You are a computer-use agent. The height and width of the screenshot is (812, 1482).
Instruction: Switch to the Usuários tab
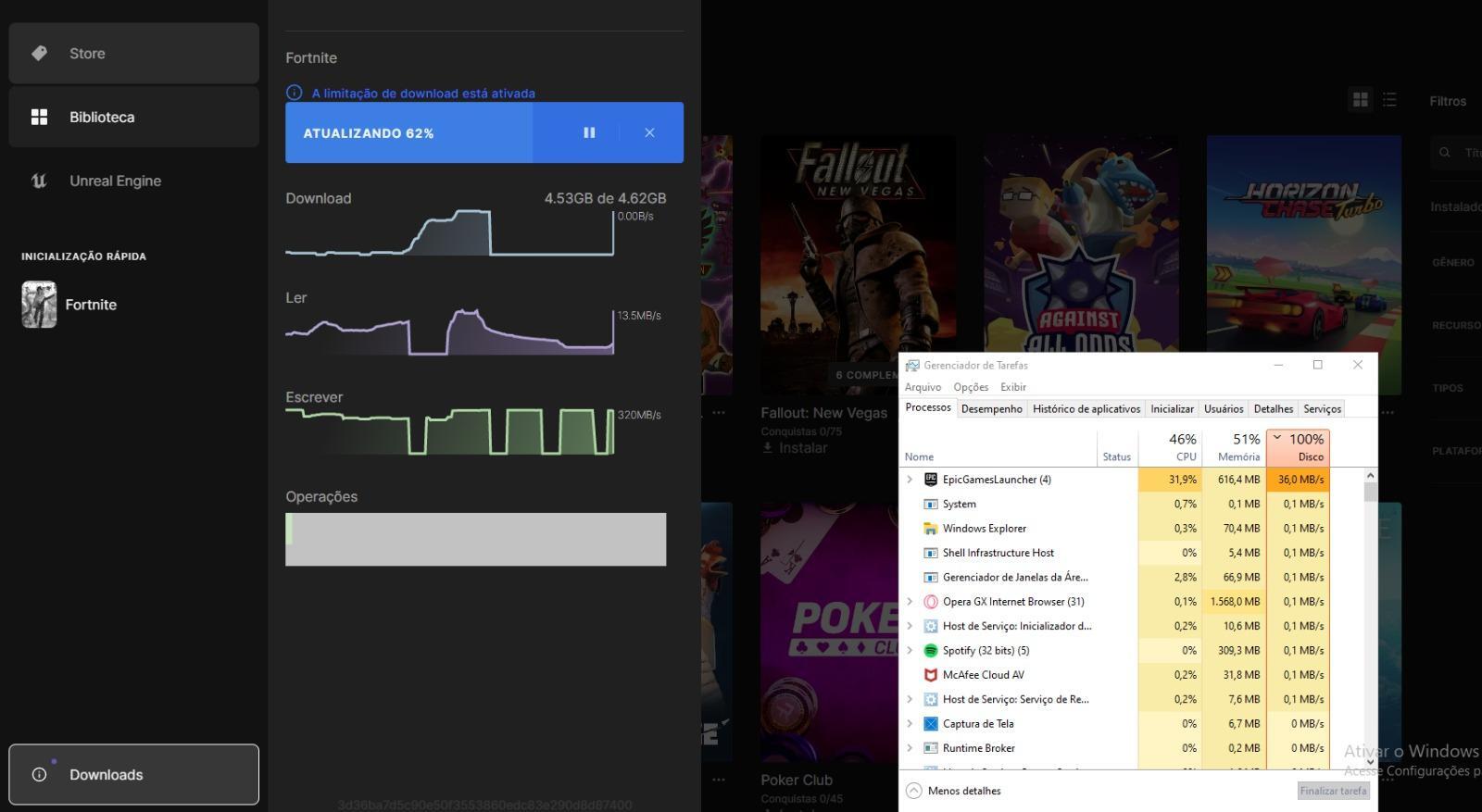tap(1224, 408)
